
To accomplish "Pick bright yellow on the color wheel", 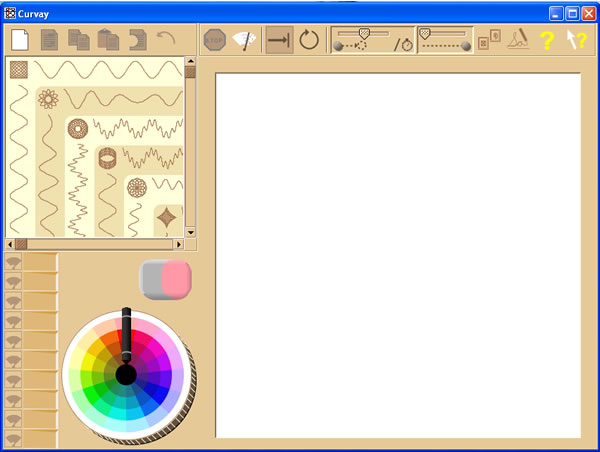I will 89,362.
